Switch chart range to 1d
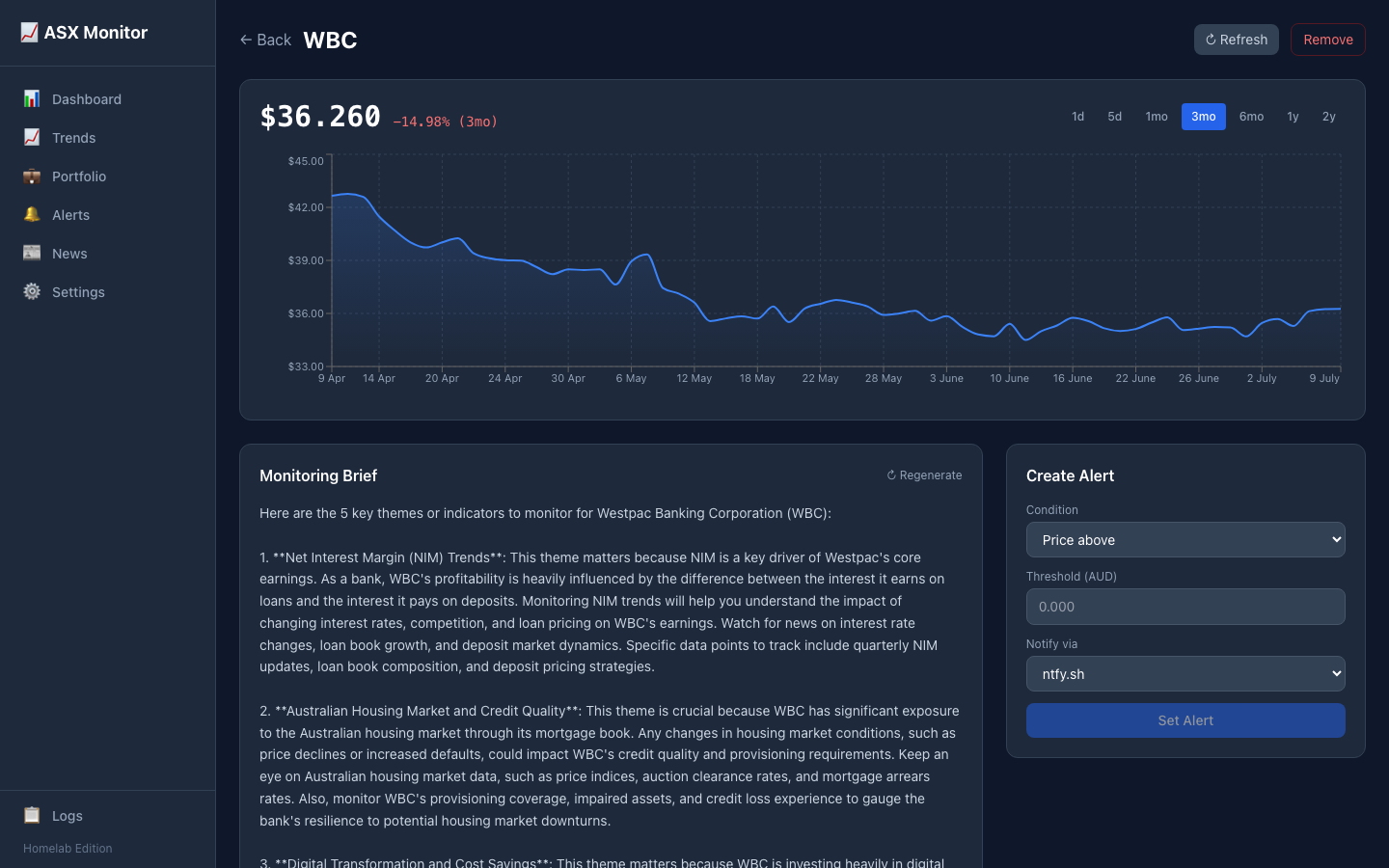The width and height of the screenshot is (1389, 868). pos(1078,117)
